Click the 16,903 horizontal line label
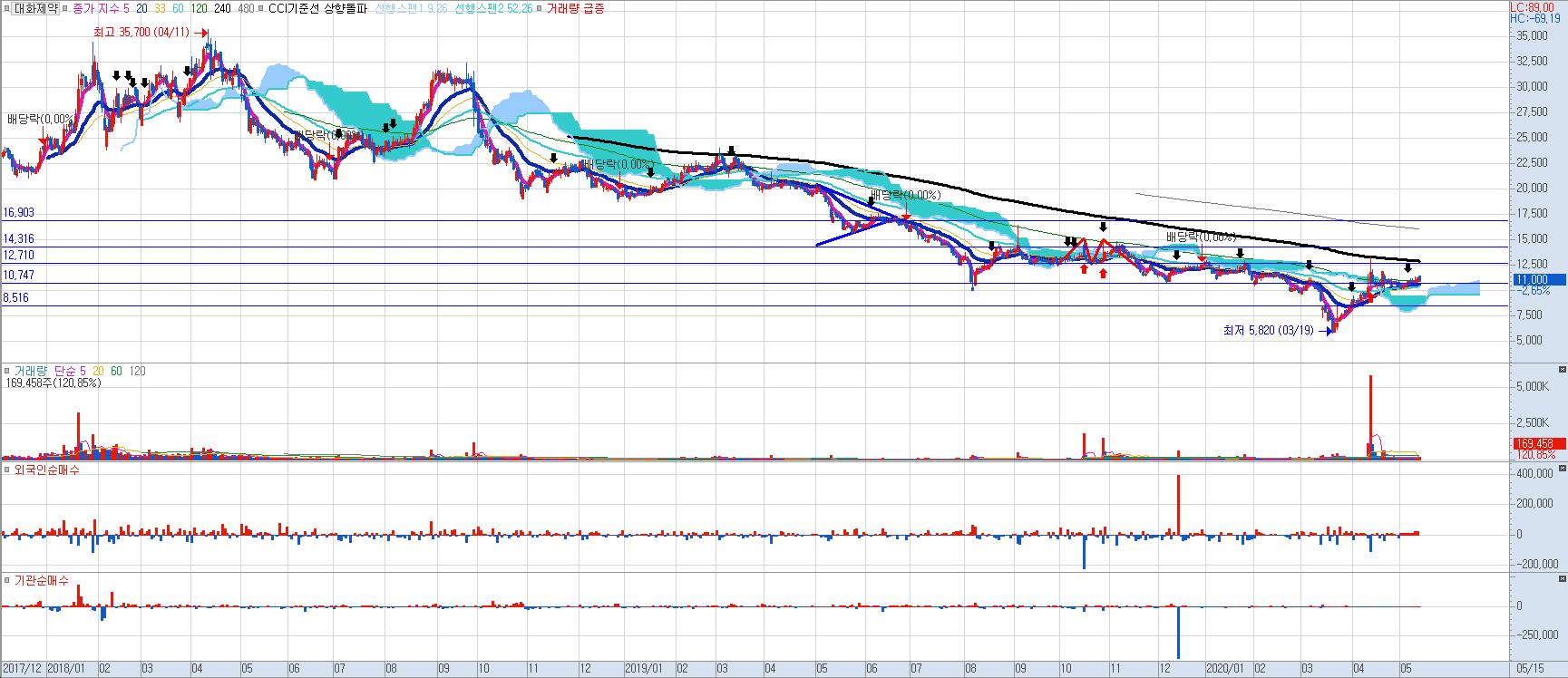This screenshot has width=1568, height=678. coord(18,212)
